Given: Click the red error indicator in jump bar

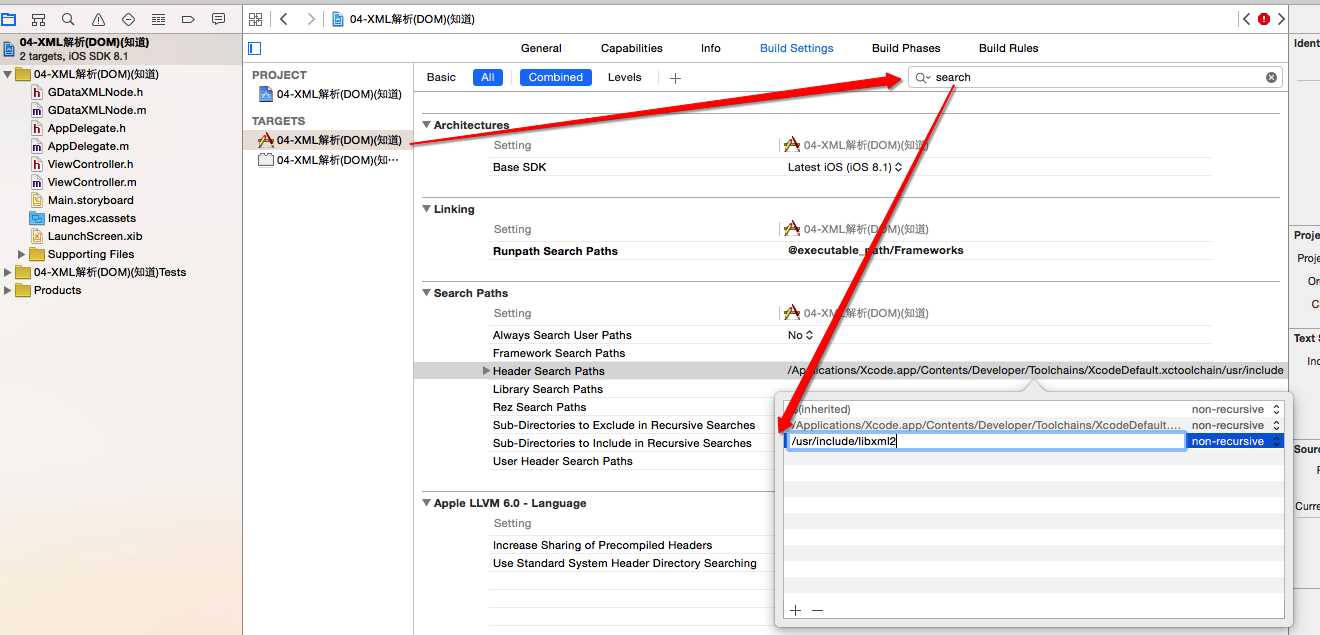Looking at the screenshot, I should click(1264, 19).
